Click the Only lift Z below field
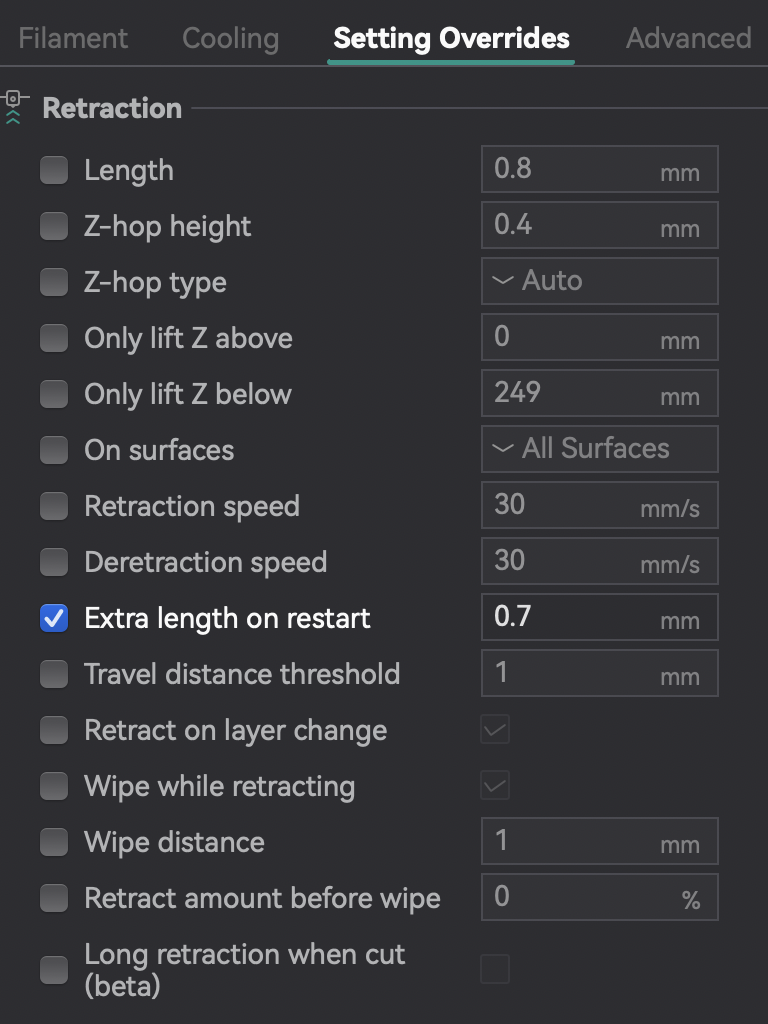The image size is (768, 1024). (600, 392)
